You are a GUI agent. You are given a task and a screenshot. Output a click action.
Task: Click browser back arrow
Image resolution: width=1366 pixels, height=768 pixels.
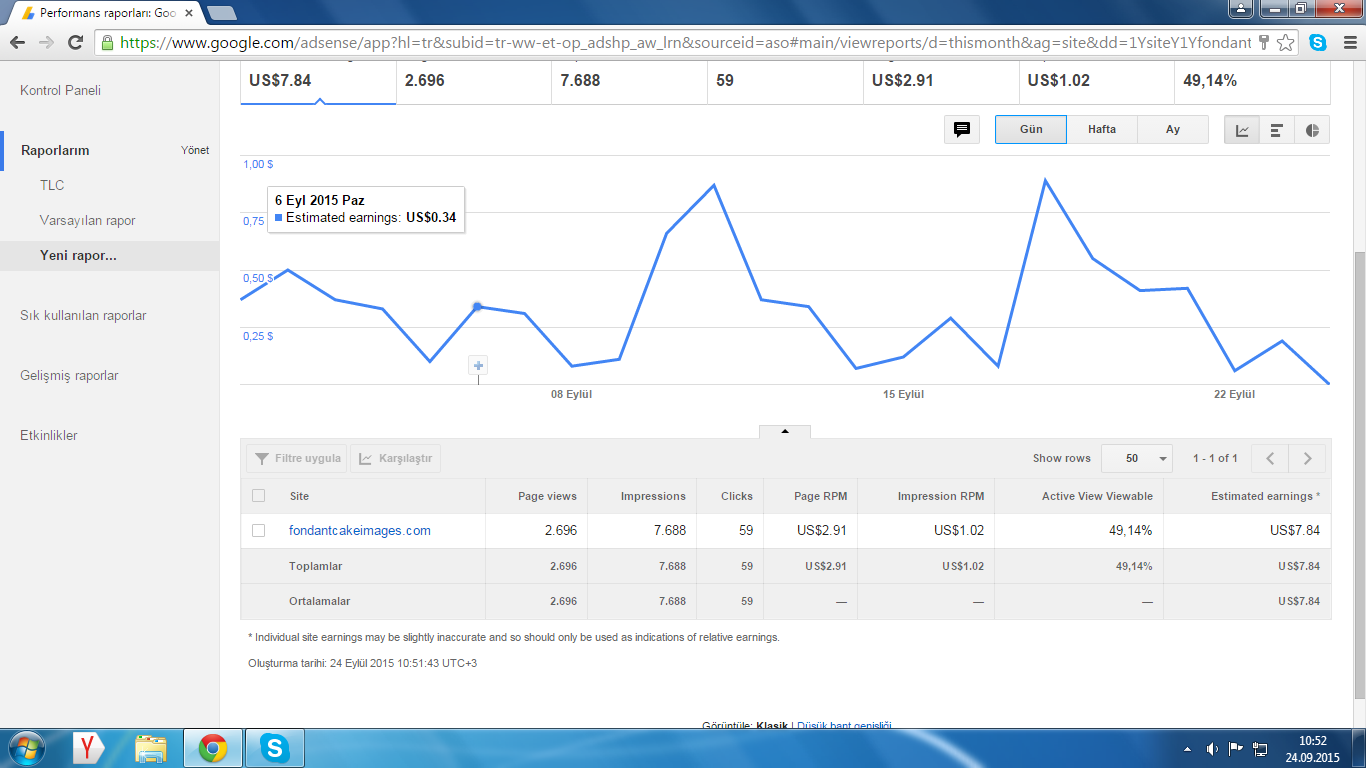pyautogui.click(x=18, y=42)
